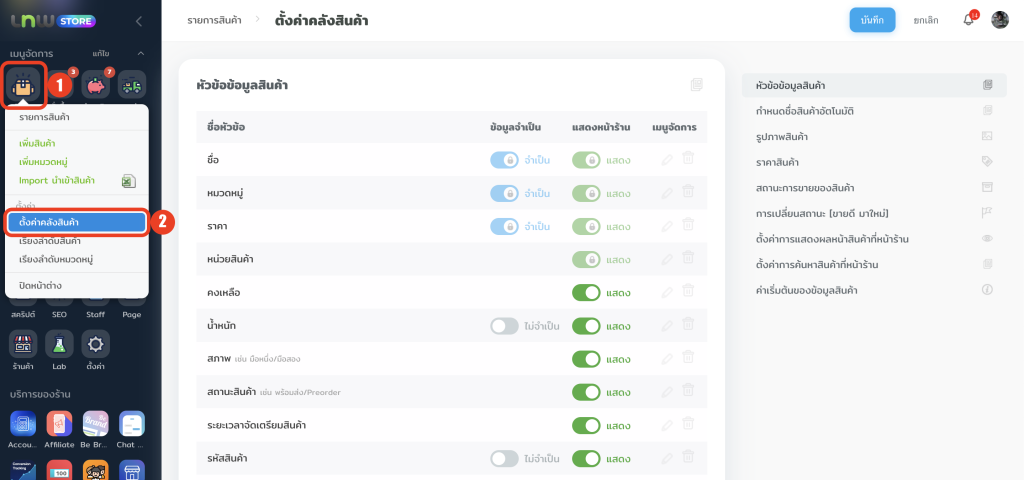Viewport: 1024px width, 480px height.
Task: Collapse the sidebar with the left chevron
Action: (x=138, y=20)
